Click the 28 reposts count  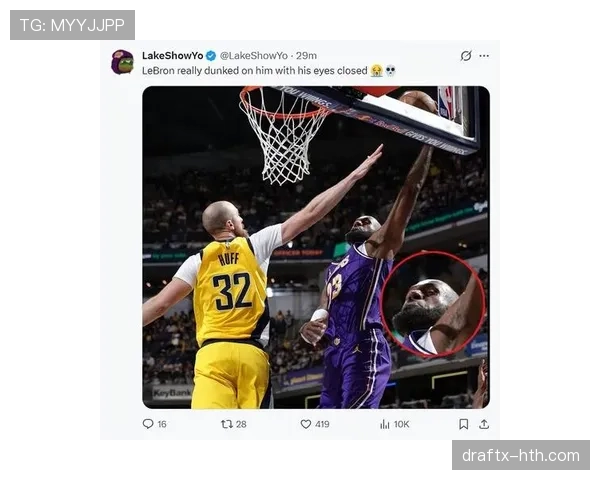241,424
